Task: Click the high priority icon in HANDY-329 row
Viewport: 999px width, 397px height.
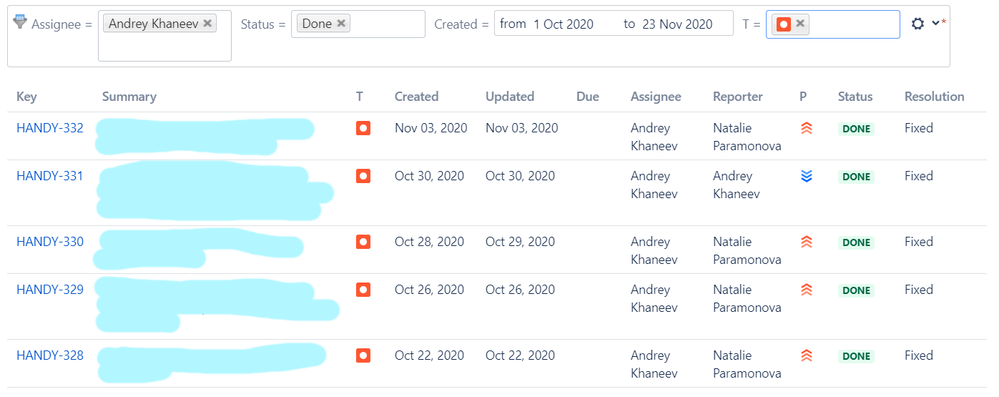Action: 807,290
